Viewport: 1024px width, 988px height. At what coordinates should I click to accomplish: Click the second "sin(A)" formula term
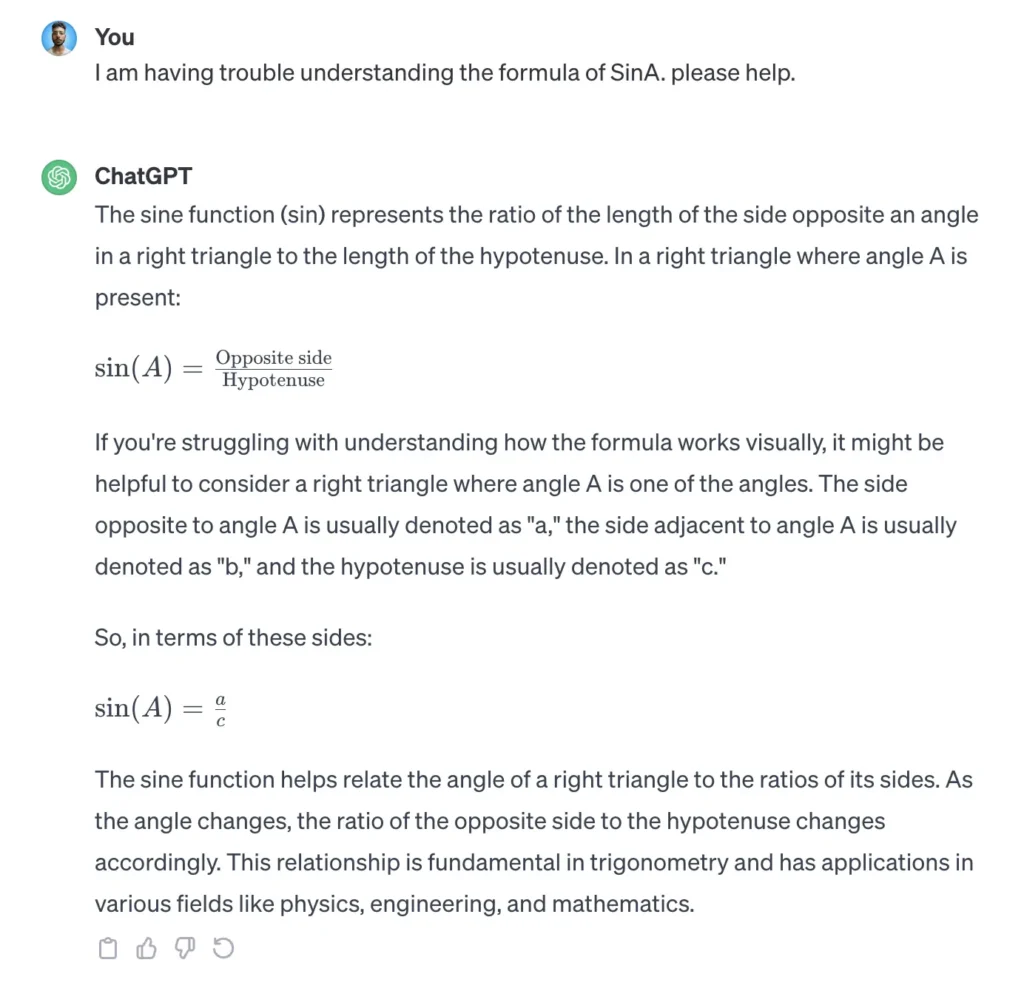coord(134,709)
